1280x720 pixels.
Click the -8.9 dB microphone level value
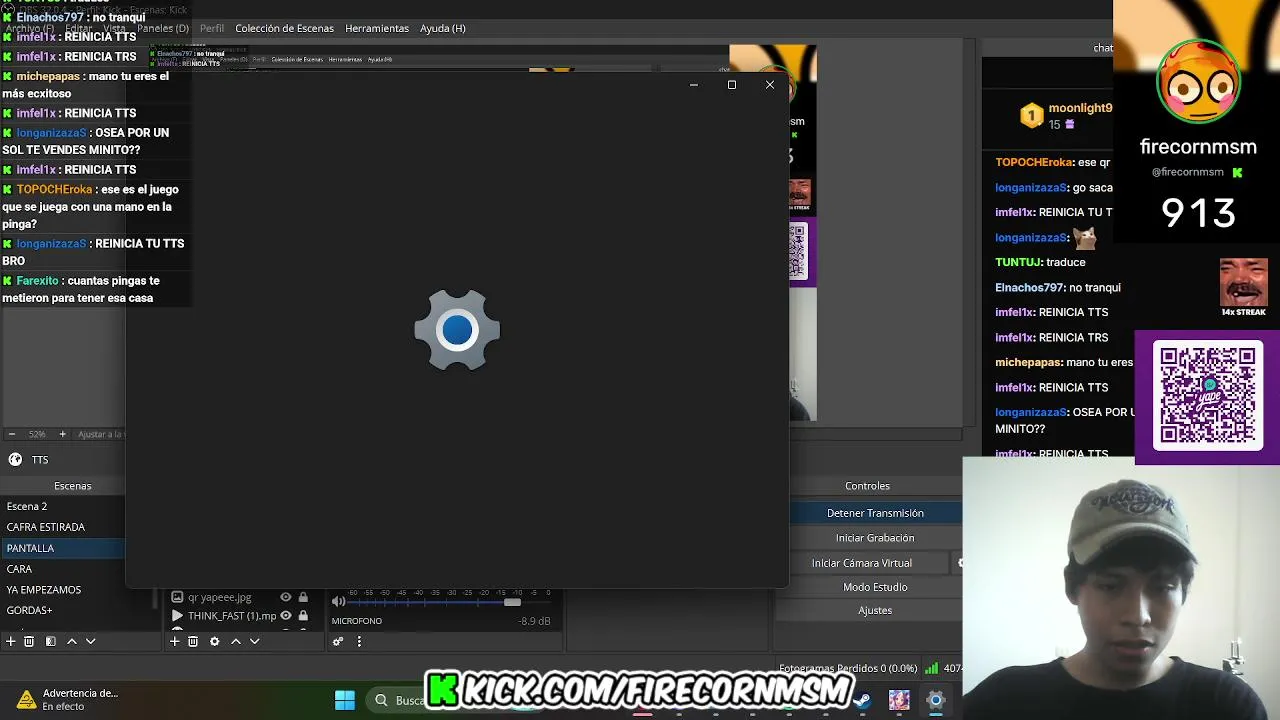pos(534,621)
